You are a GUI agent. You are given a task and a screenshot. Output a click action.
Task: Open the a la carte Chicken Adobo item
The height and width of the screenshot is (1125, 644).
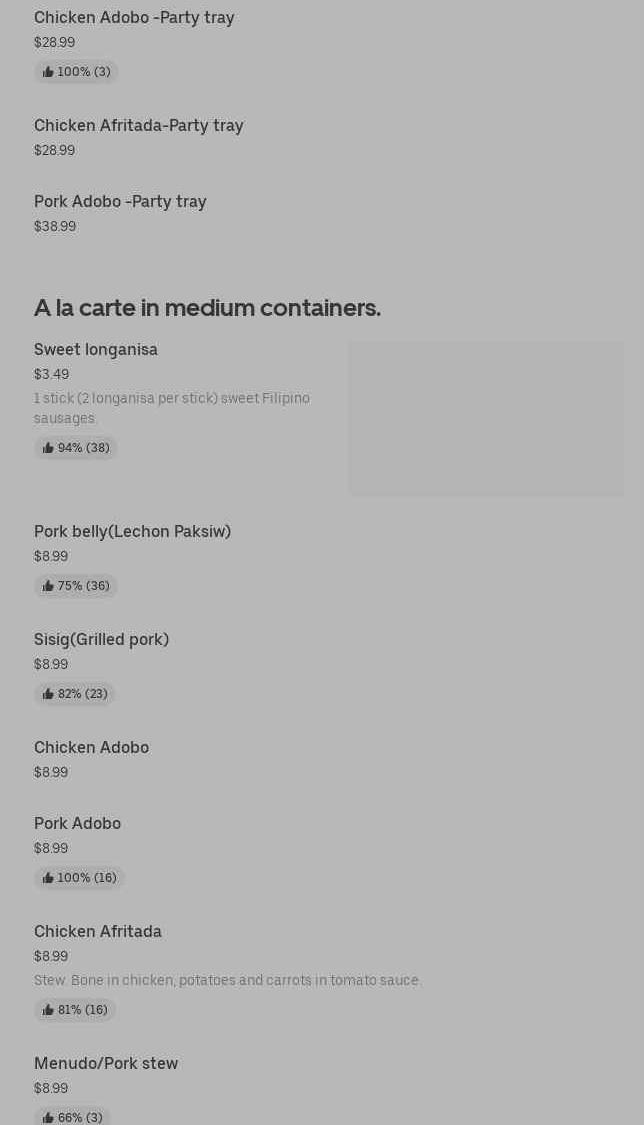click(x=91, y=748)
